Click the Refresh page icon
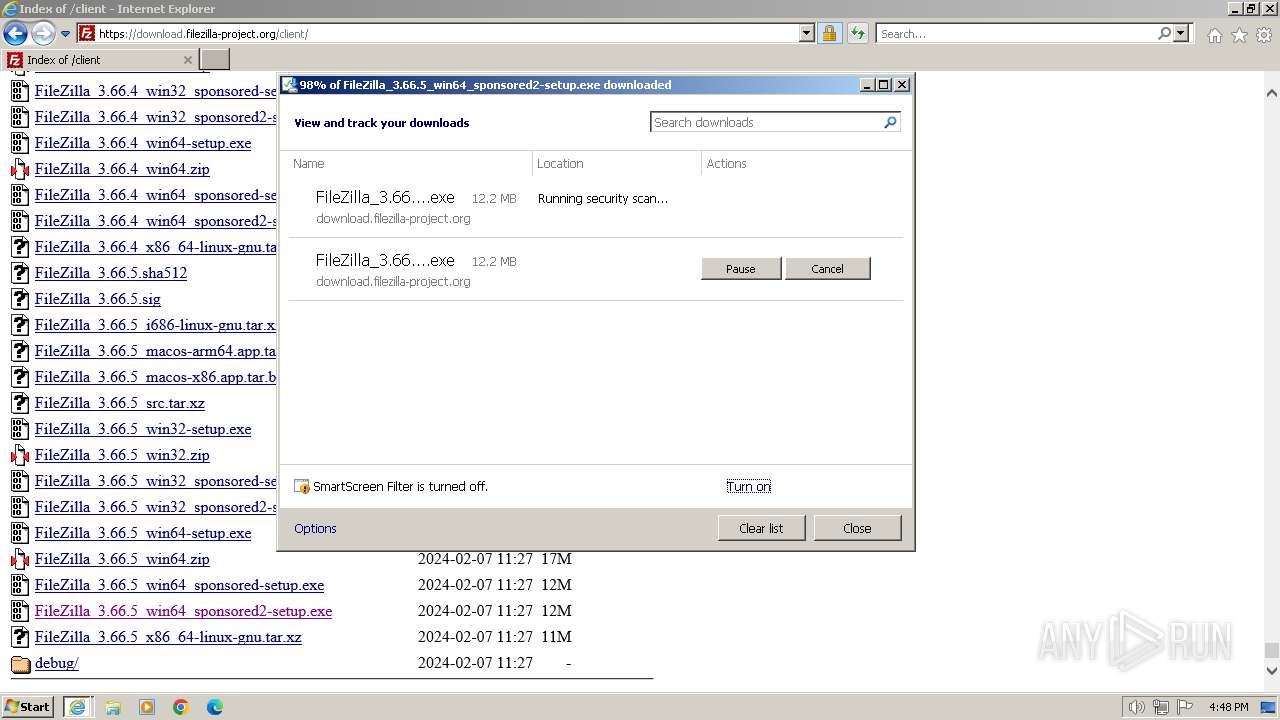Viewport: 1280px width, 720px height. [x=857, y=33]
